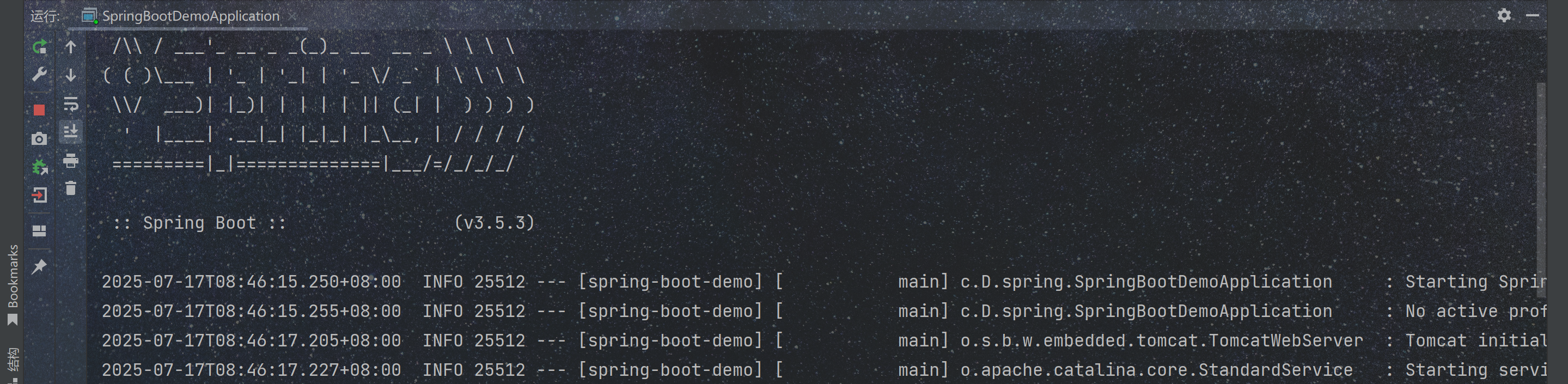The width and height of the screenshot is (1568, 384).
Task: Toggle soft-wrap for console output
Action: click(71, 103)
